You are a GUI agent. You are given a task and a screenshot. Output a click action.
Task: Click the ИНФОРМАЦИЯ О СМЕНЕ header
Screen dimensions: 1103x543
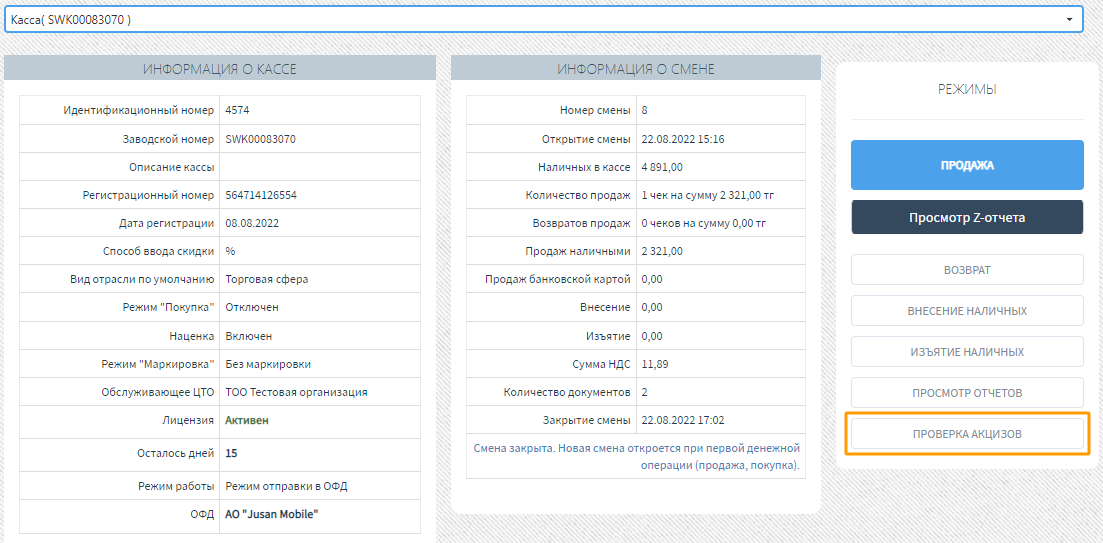(636, 68)
